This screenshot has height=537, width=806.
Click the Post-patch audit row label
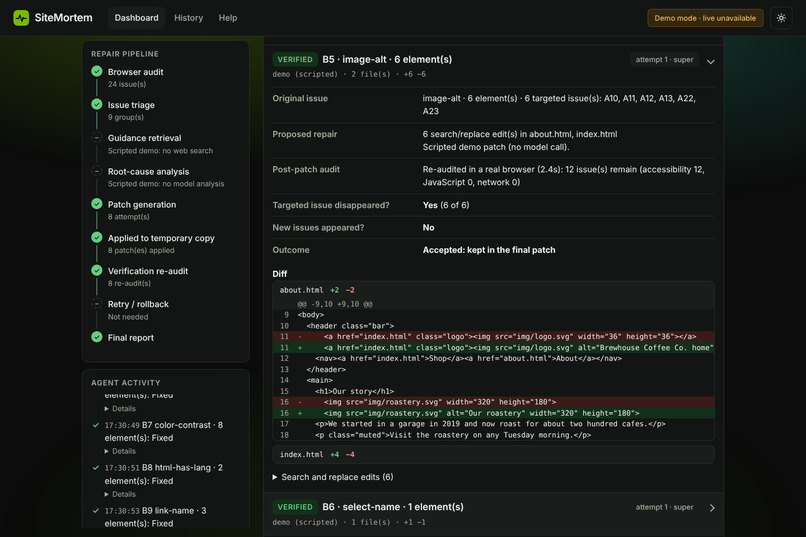click(x=306, y=170)
